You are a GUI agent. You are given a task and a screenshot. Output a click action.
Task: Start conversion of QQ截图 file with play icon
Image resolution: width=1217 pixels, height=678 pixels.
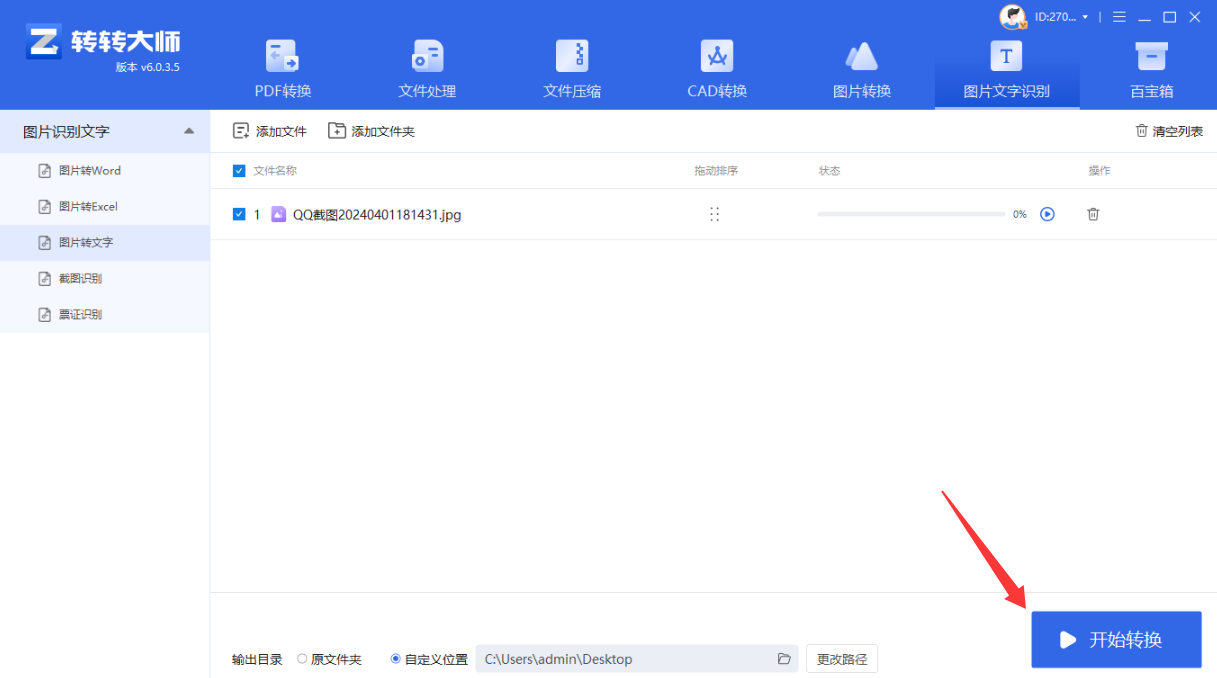[x=1047, y=214]
